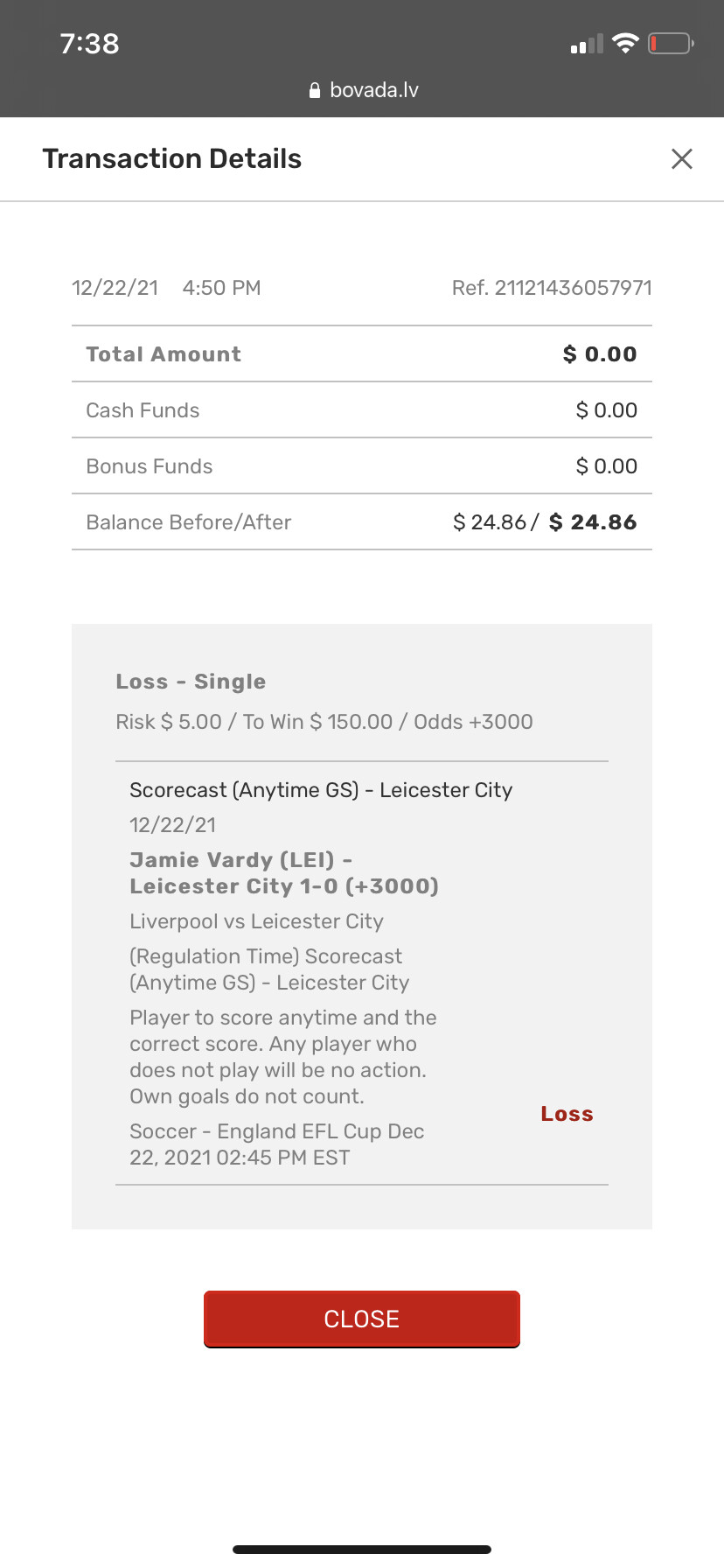Tap the Wi-Fi status icon
The image size is (724, 1568).
pos(625,43)
